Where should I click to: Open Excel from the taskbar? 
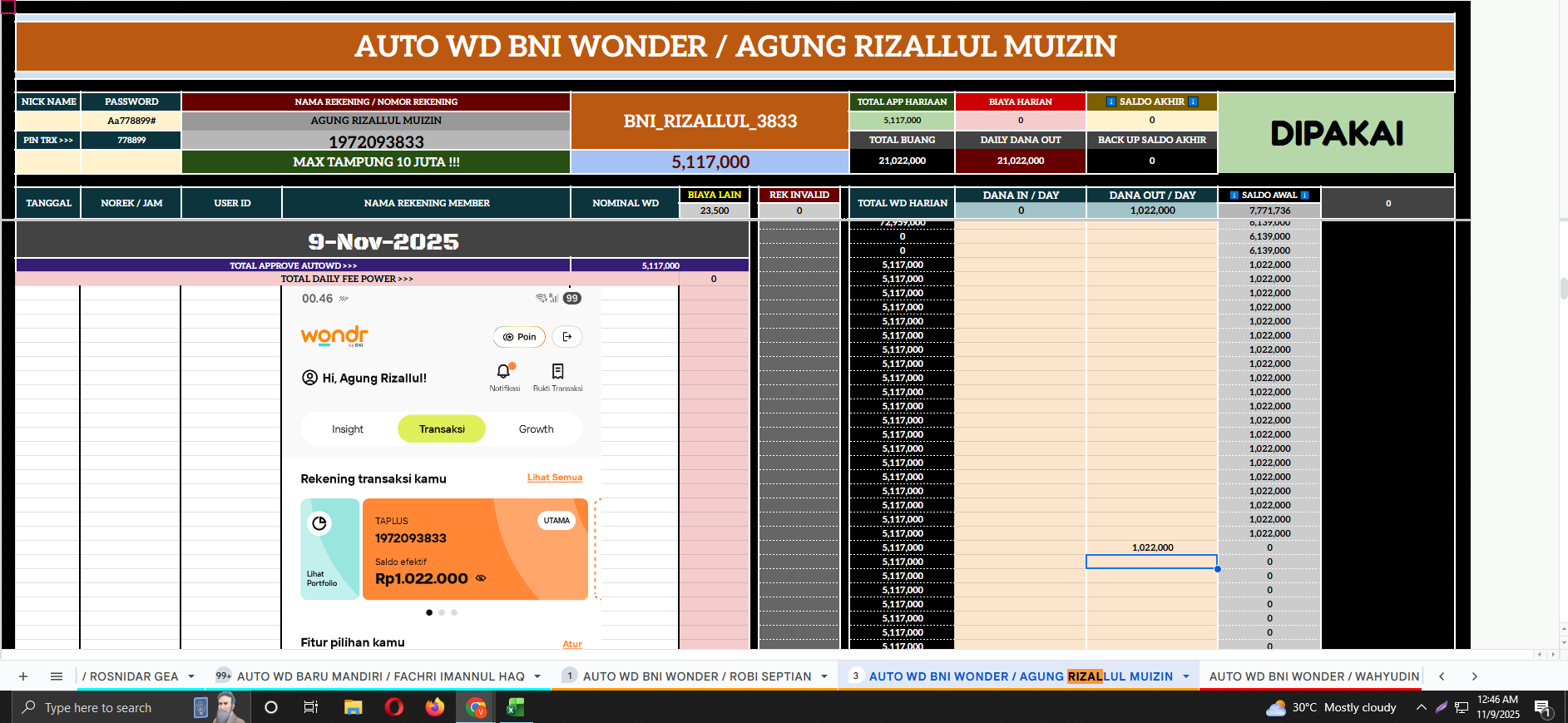(x=516, y=707)
